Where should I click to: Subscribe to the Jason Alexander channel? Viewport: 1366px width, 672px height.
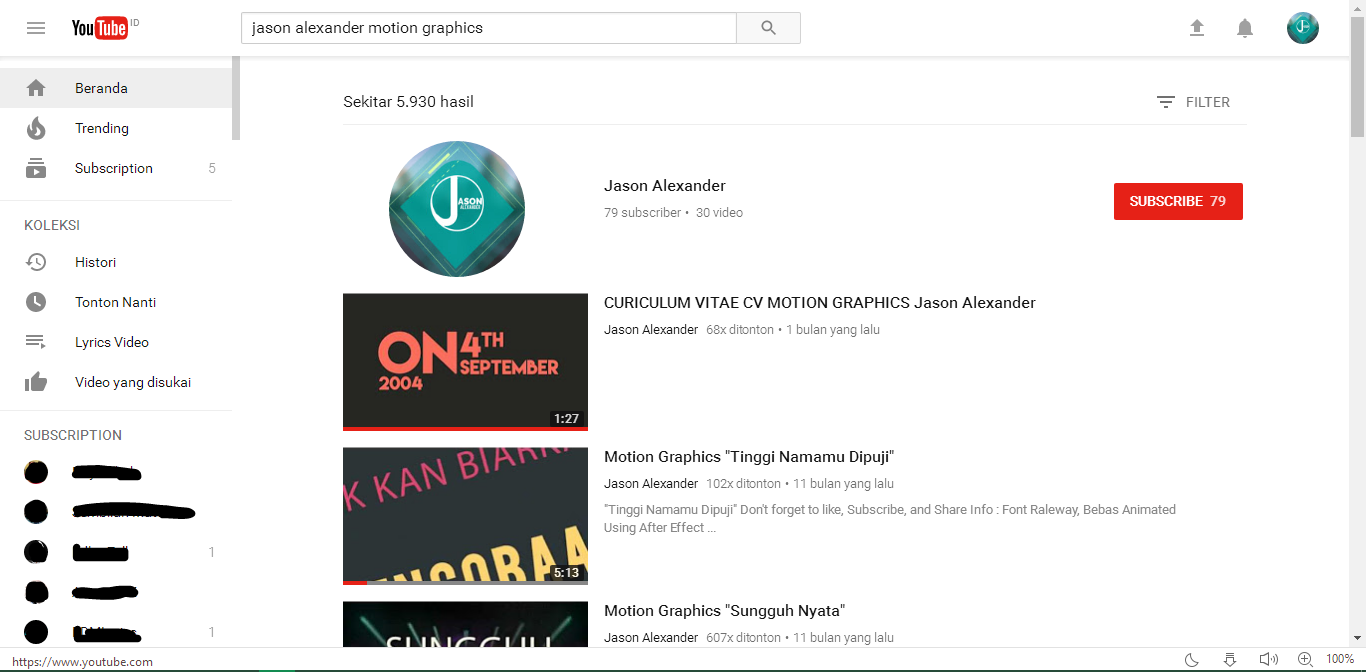coord(1178,201)
